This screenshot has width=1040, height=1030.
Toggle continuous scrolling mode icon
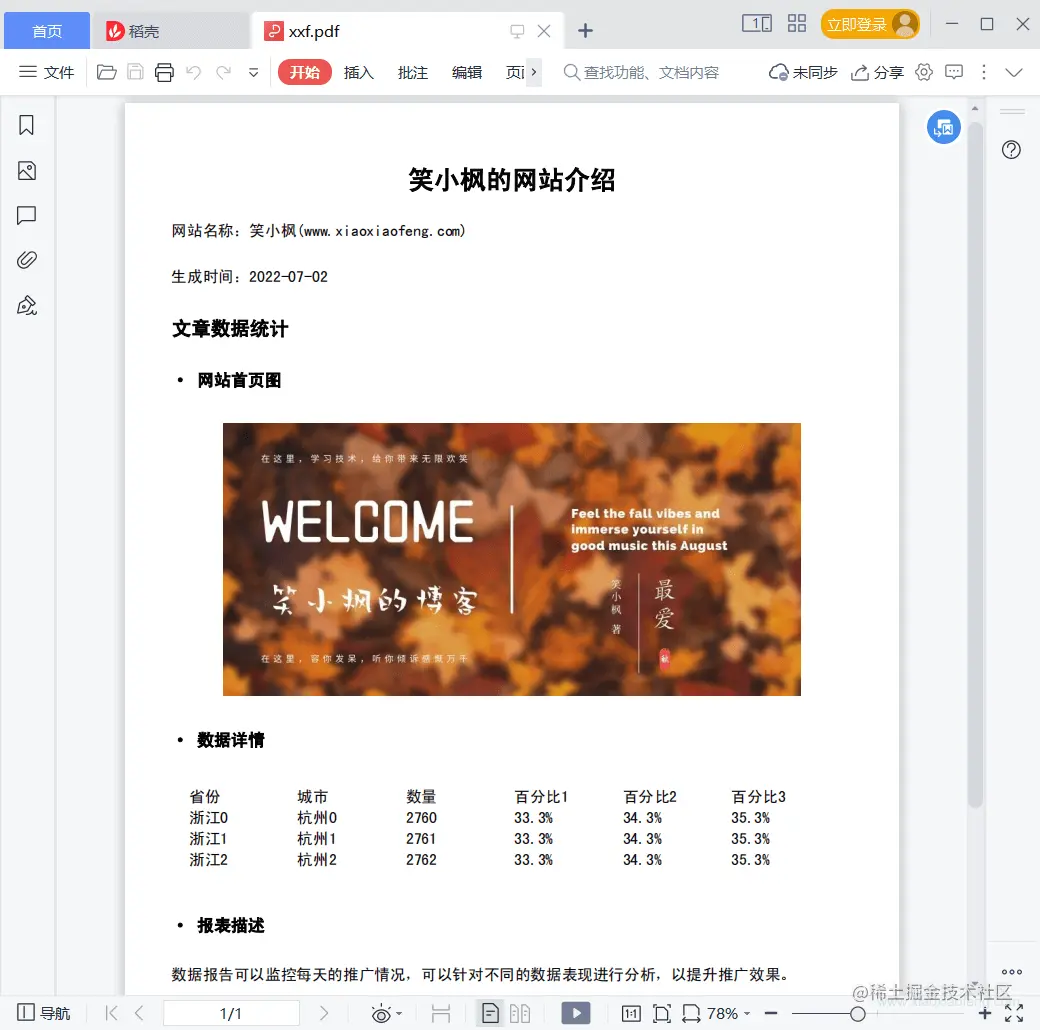pos(440,1013)
